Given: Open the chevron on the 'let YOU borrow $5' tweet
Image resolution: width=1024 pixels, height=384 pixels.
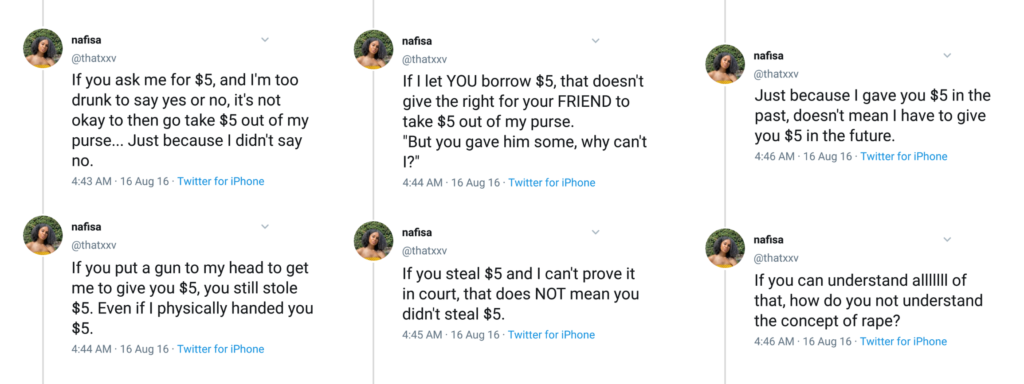Looking at the screenshot, I should tap(595, 40).
